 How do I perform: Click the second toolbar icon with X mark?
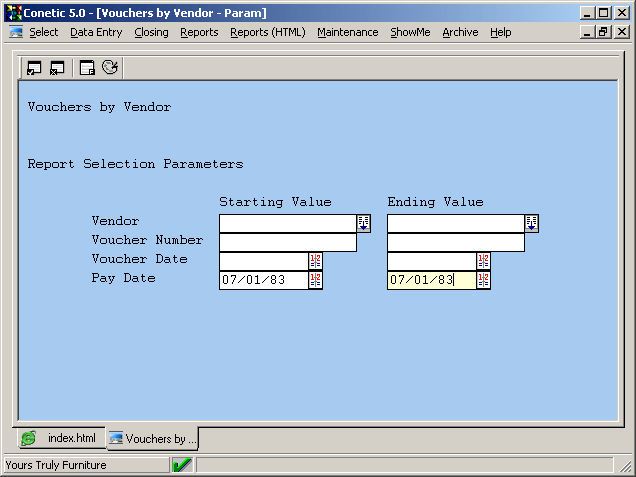click(x=57, y=68)
